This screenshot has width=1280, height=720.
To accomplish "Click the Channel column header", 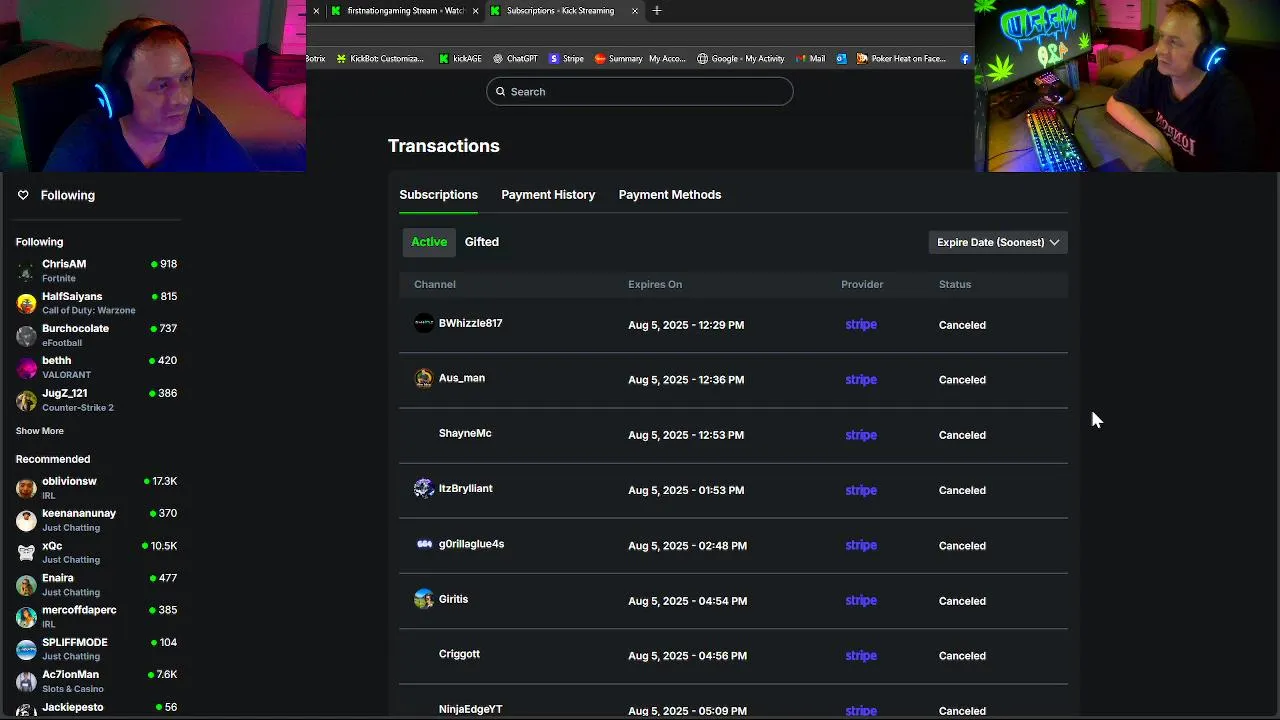I will (x=435, y=284).
